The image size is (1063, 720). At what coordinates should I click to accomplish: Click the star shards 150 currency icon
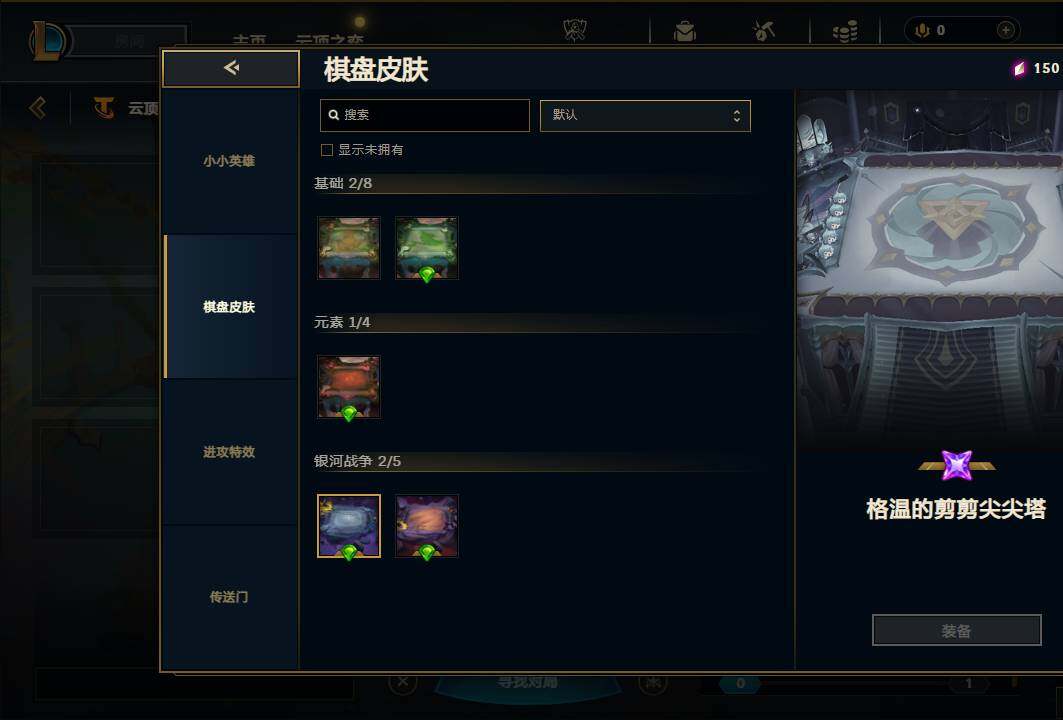click(1020, 68)
